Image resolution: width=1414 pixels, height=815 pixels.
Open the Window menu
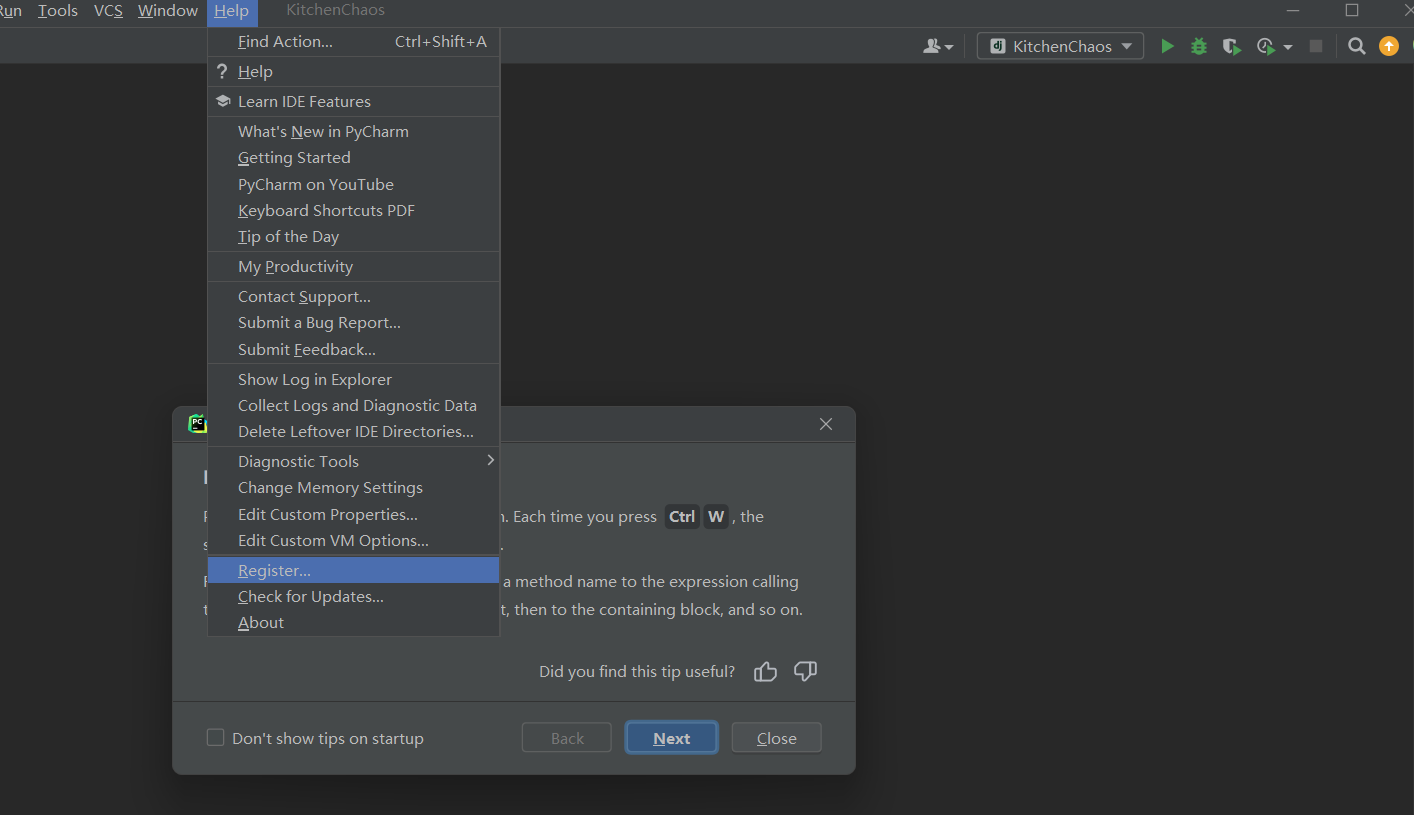168,11
